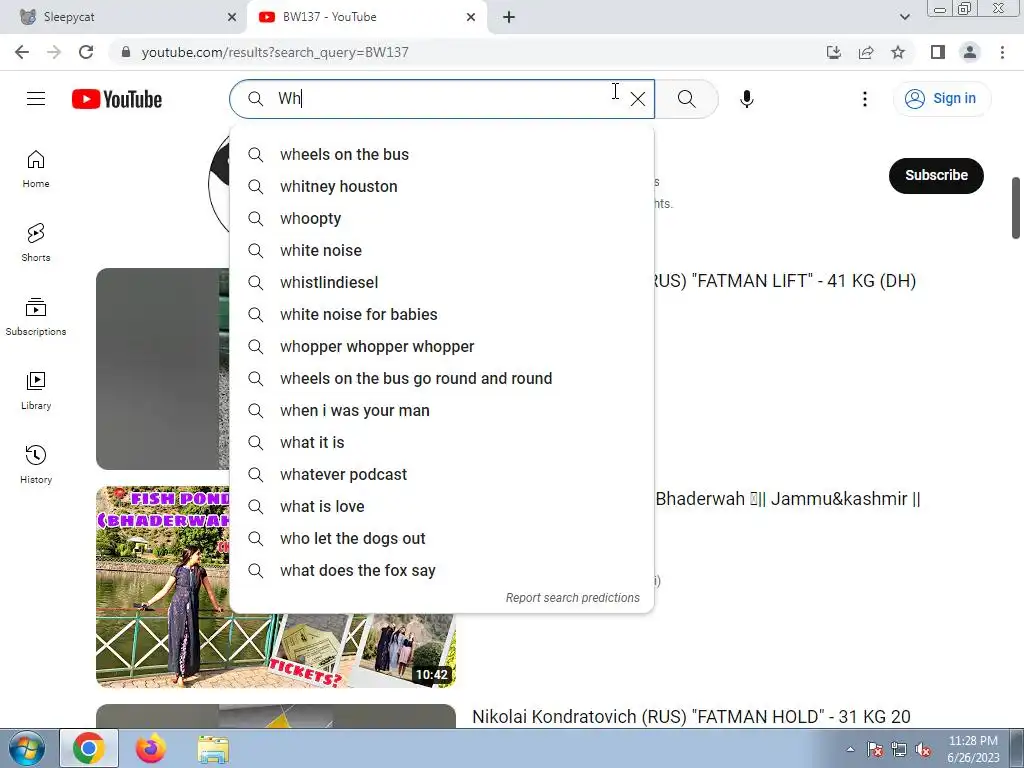
Task: Pick the 'what is love' suggestion
Action: tap(441, 506)
